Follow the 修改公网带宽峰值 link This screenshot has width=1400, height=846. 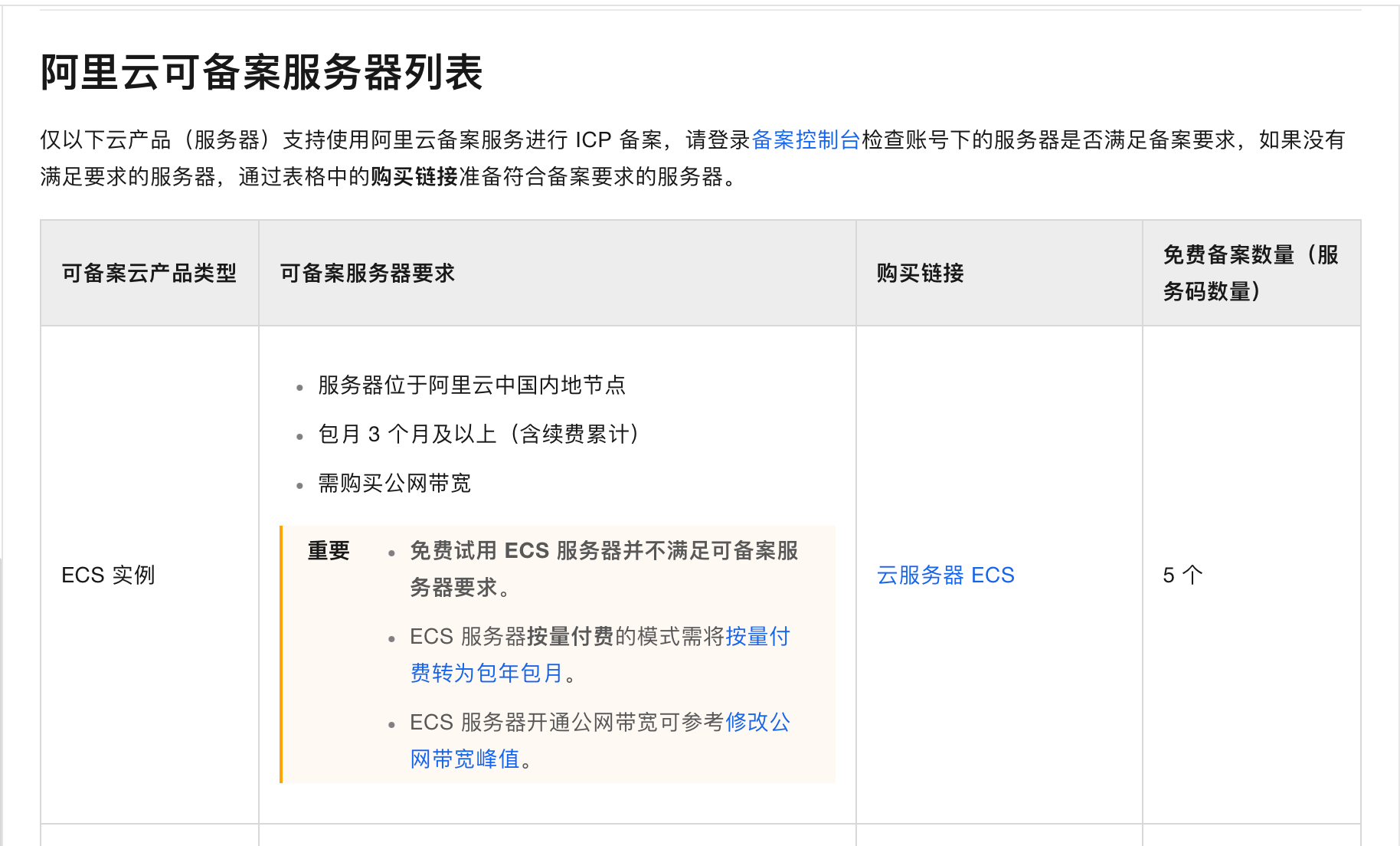(x=600, y=740)
